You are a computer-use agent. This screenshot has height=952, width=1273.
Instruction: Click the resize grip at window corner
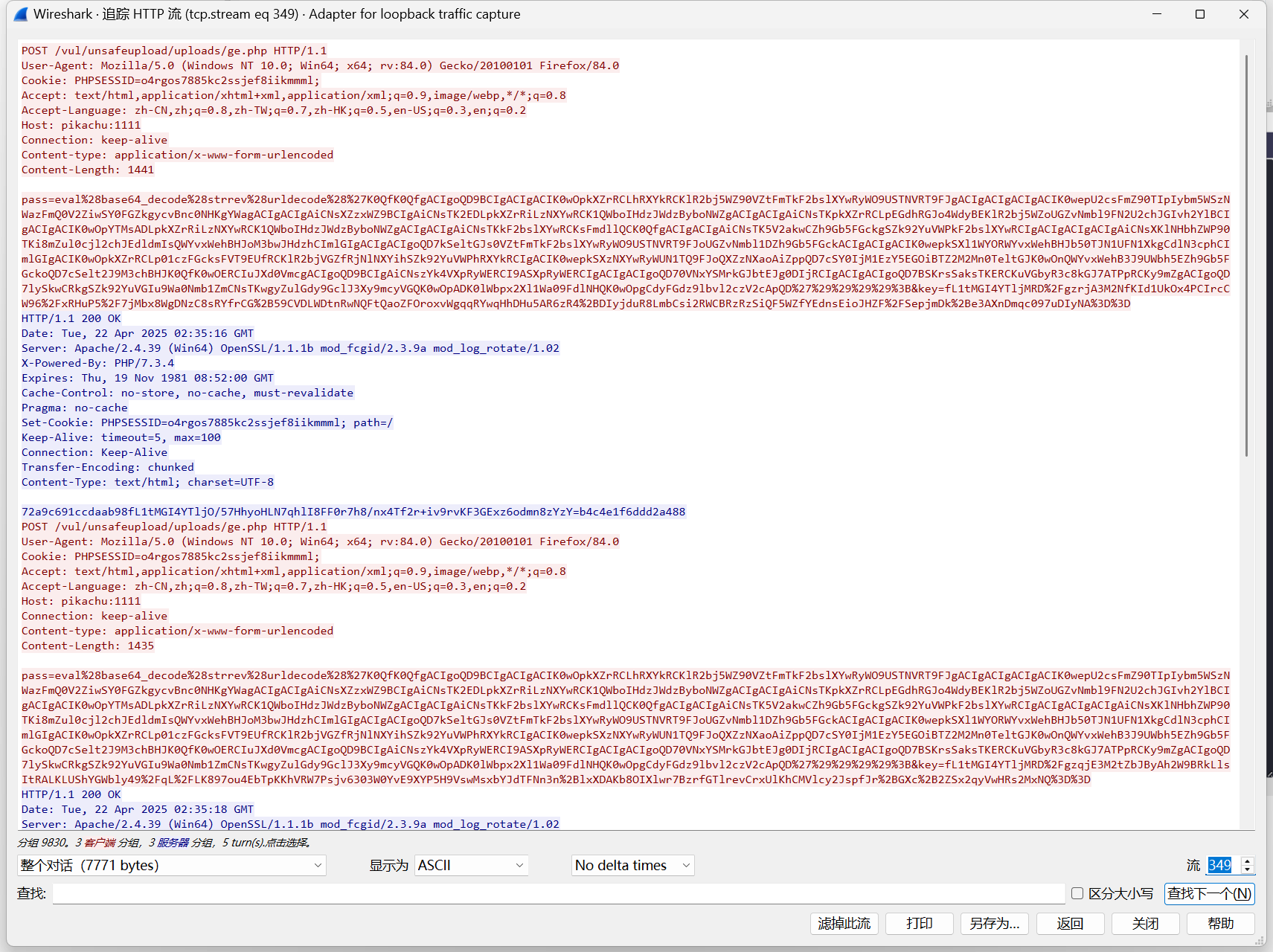1260,941
